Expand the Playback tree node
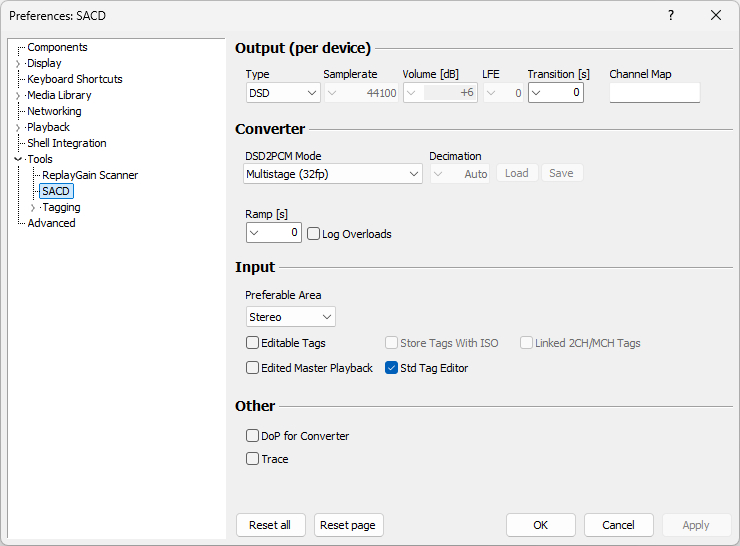740x546 pixels. click(x=18, y=128)
